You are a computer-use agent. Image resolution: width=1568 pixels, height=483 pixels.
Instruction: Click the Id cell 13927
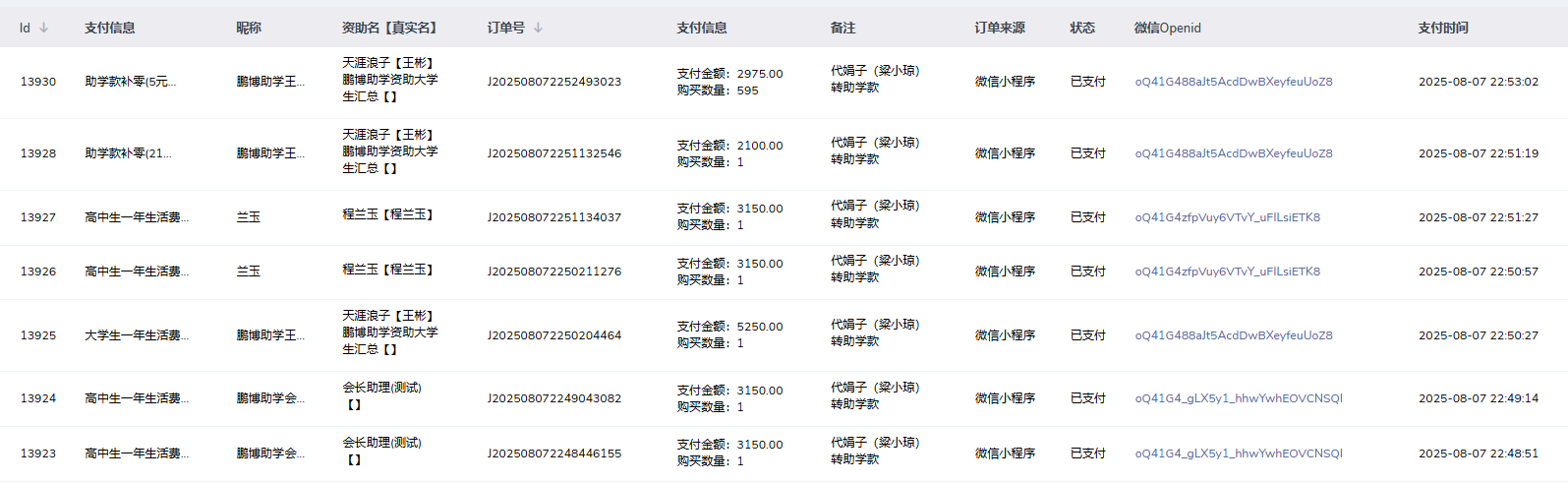pos(38,217)
